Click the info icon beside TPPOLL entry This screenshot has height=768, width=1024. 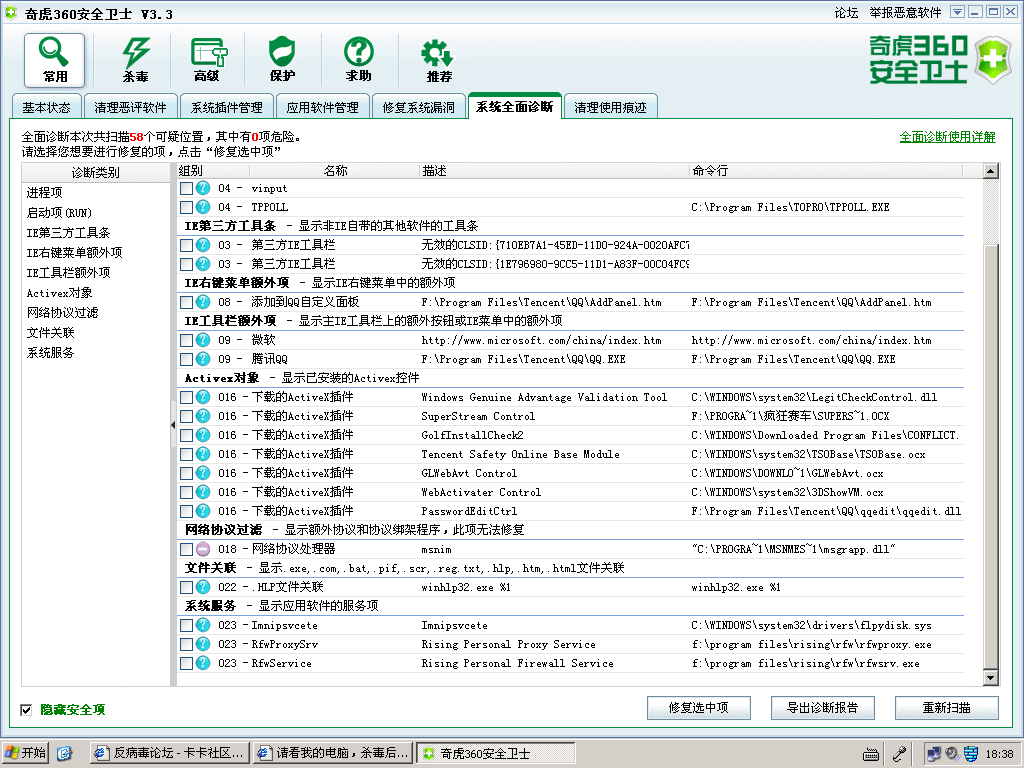203,207
